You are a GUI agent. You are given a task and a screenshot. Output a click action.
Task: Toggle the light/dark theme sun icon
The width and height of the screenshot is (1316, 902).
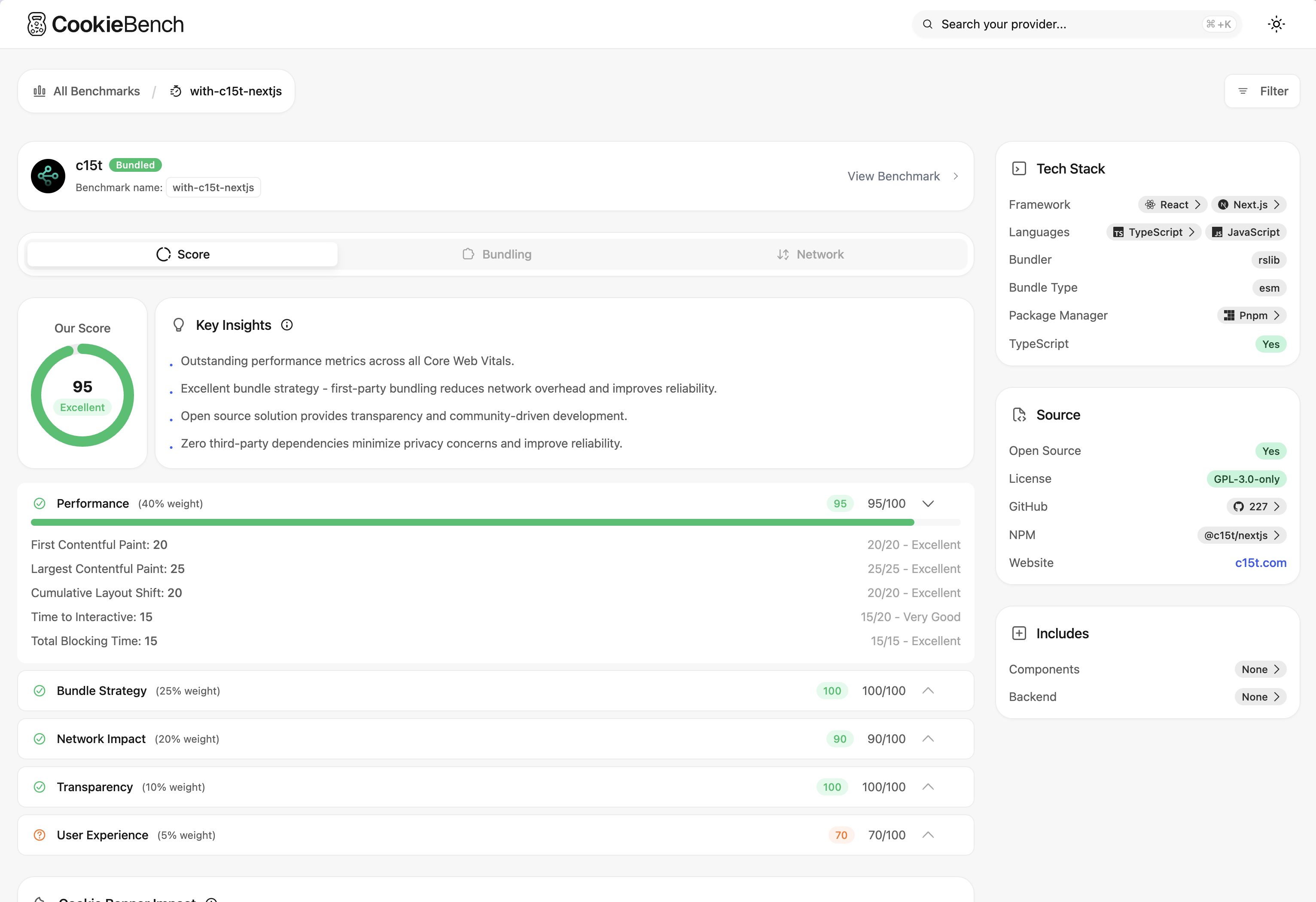point(1276,24)
